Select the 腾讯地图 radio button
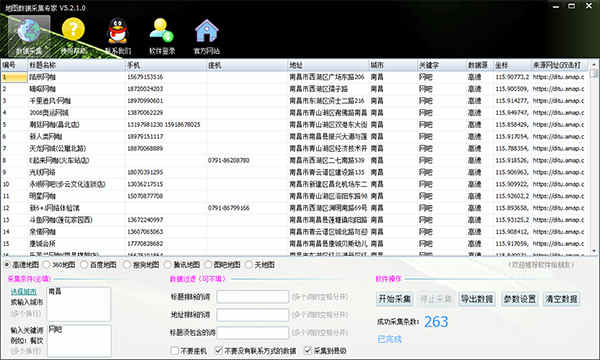This screenshot has height=360, width=600. point(168,264)
